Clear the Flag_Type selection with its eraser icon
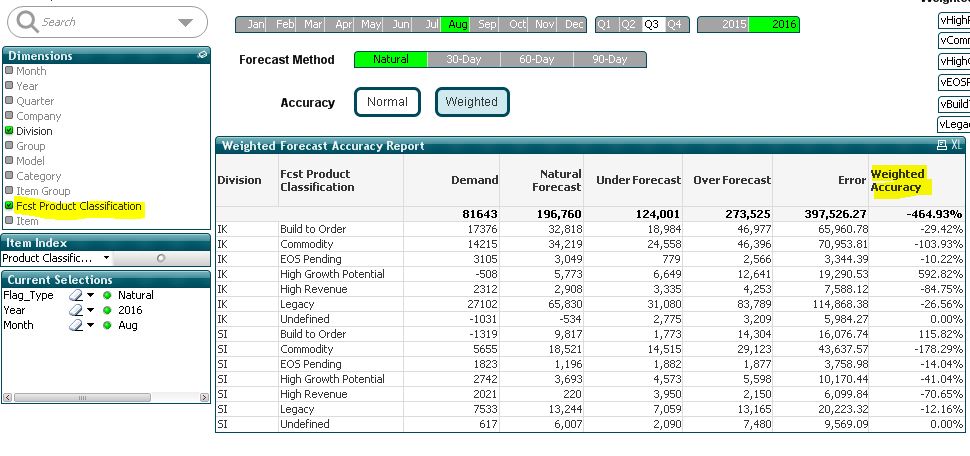Image resolution: width=970 pixels, height=456 pixels. click(x=74, y=296)
